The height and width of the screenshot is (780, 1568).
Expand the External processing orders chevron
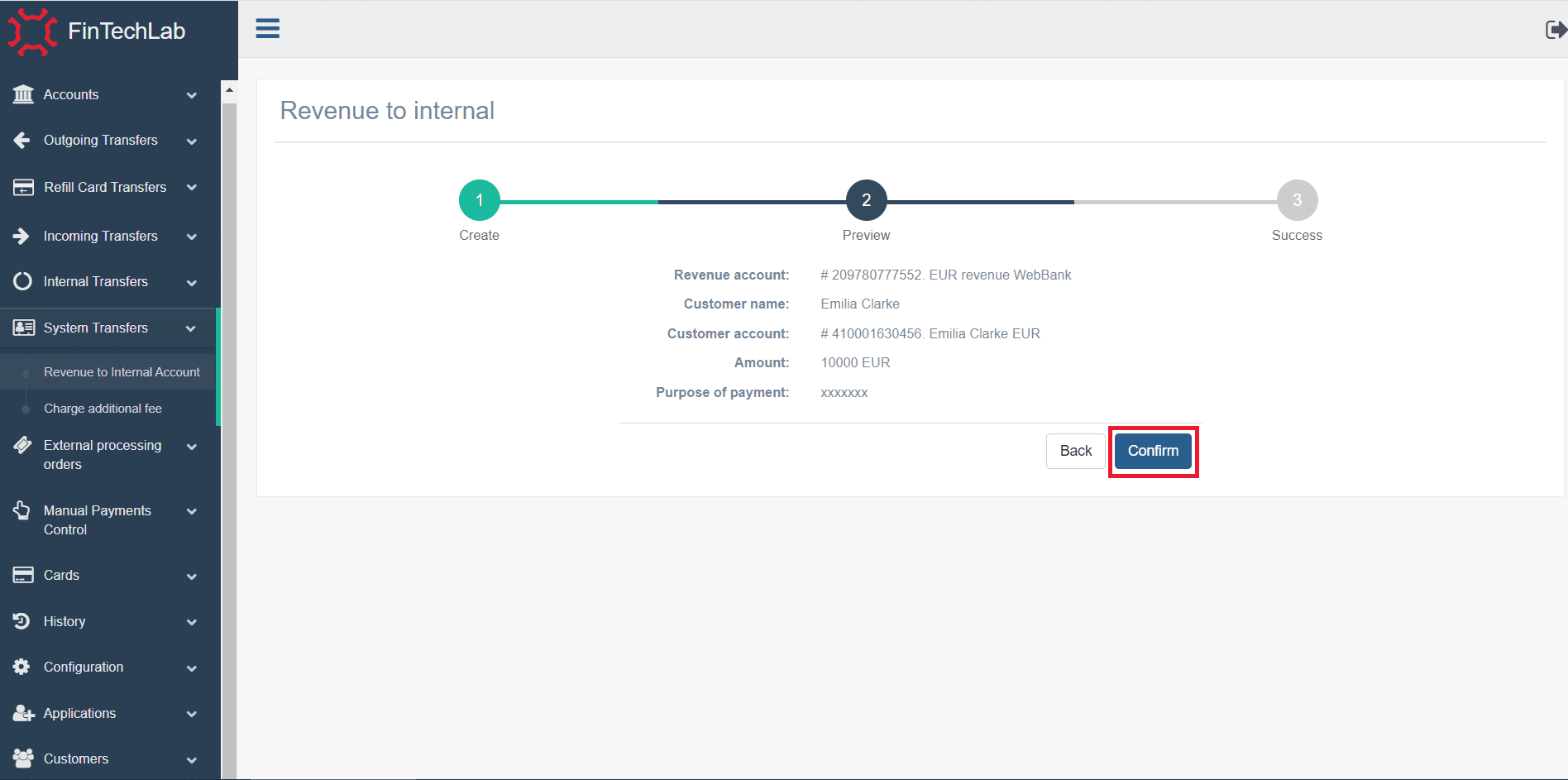192,447
